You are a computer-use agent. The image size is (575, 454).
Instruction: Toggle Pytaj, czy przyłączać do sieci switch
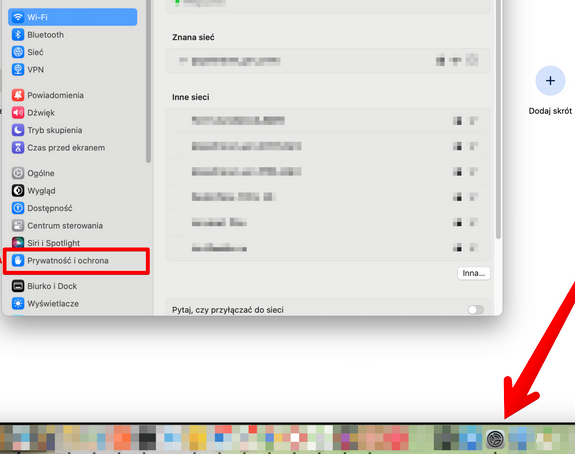point(476,310)
